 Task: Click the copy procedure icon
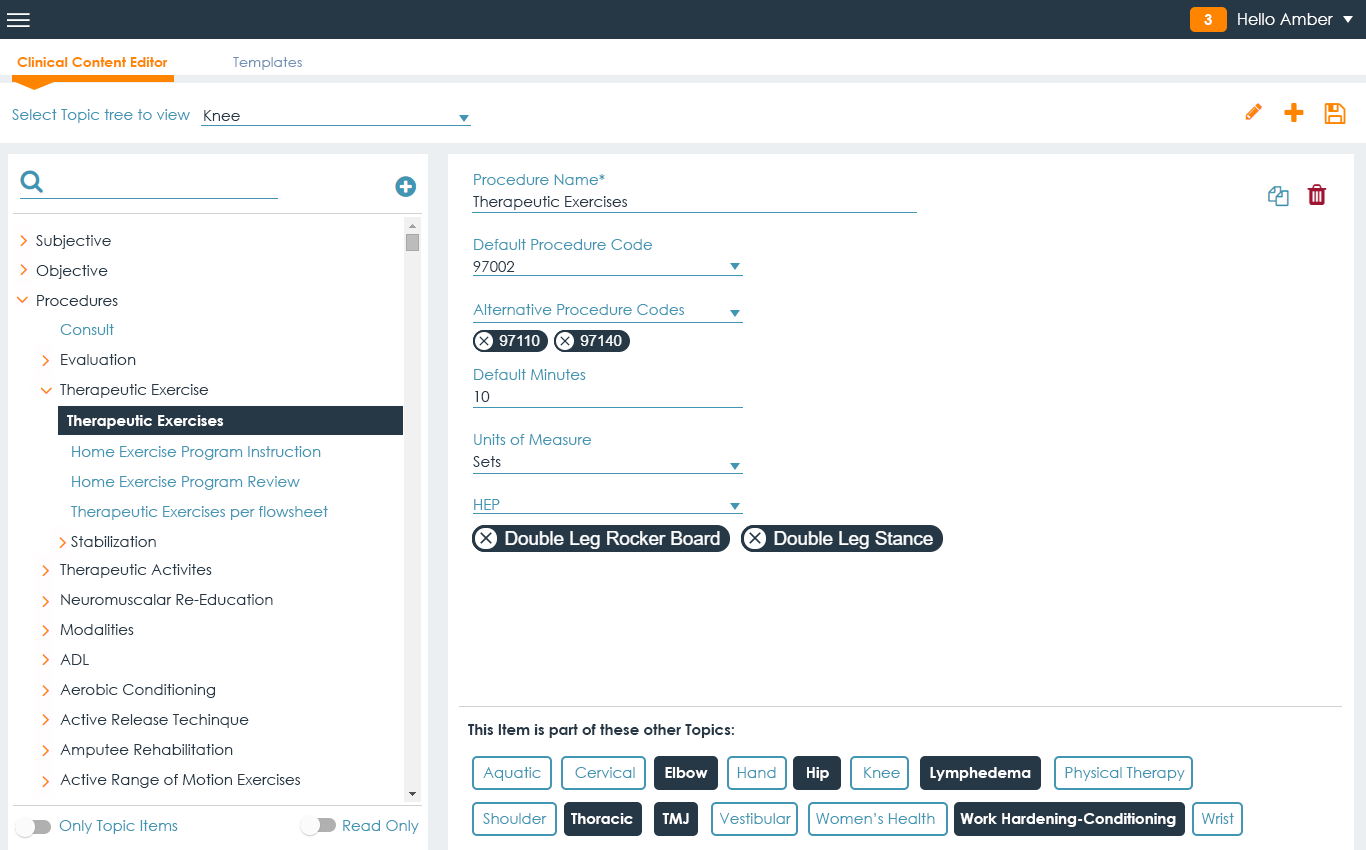[x=1278, y=196]
